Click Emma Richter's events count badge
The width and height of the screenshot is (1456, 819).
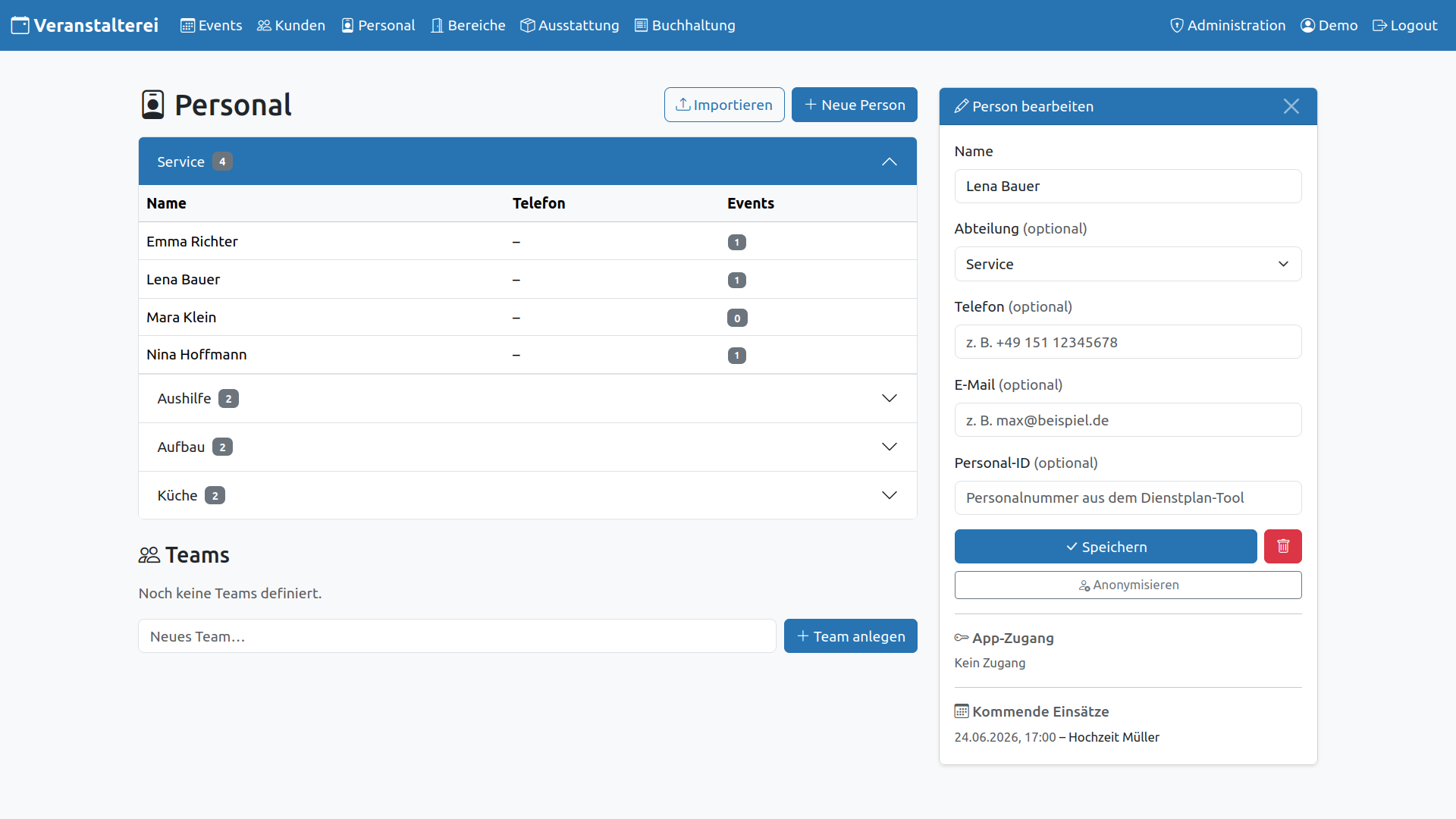pyautogui.click(x=737, y=242)
